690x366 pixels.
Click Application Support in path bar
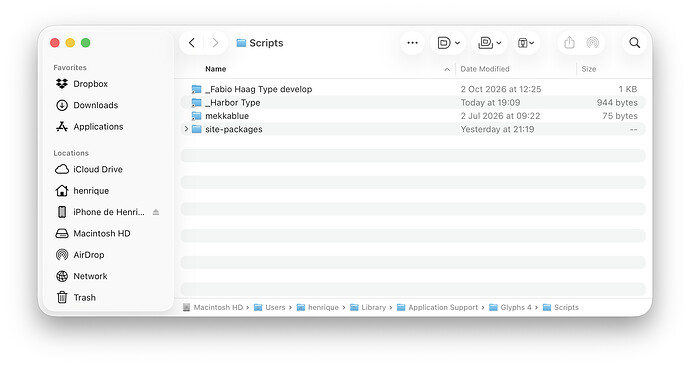point(437,307)
